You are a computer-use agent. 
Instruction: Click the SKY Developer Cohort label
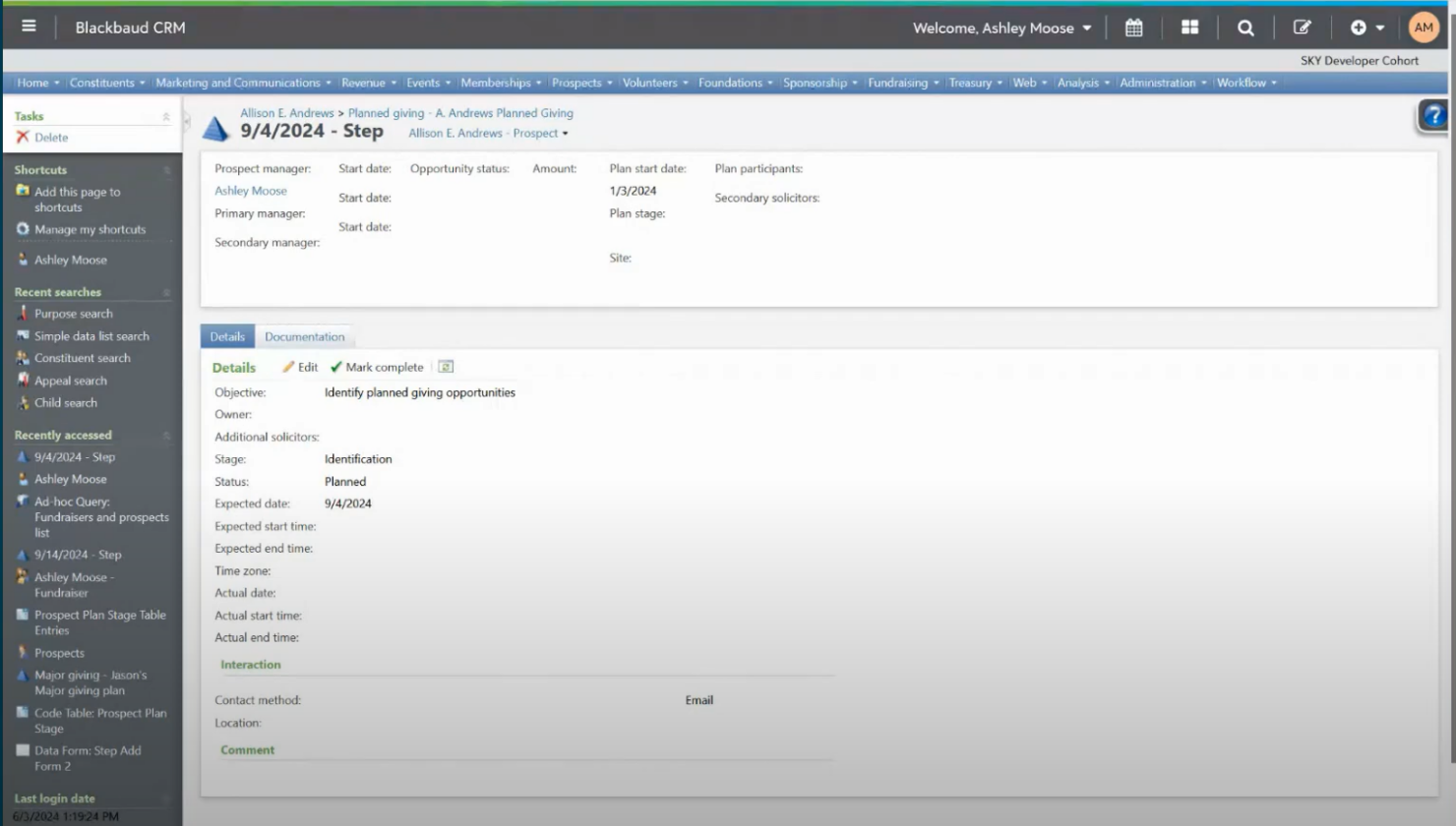click(1360, 60)
